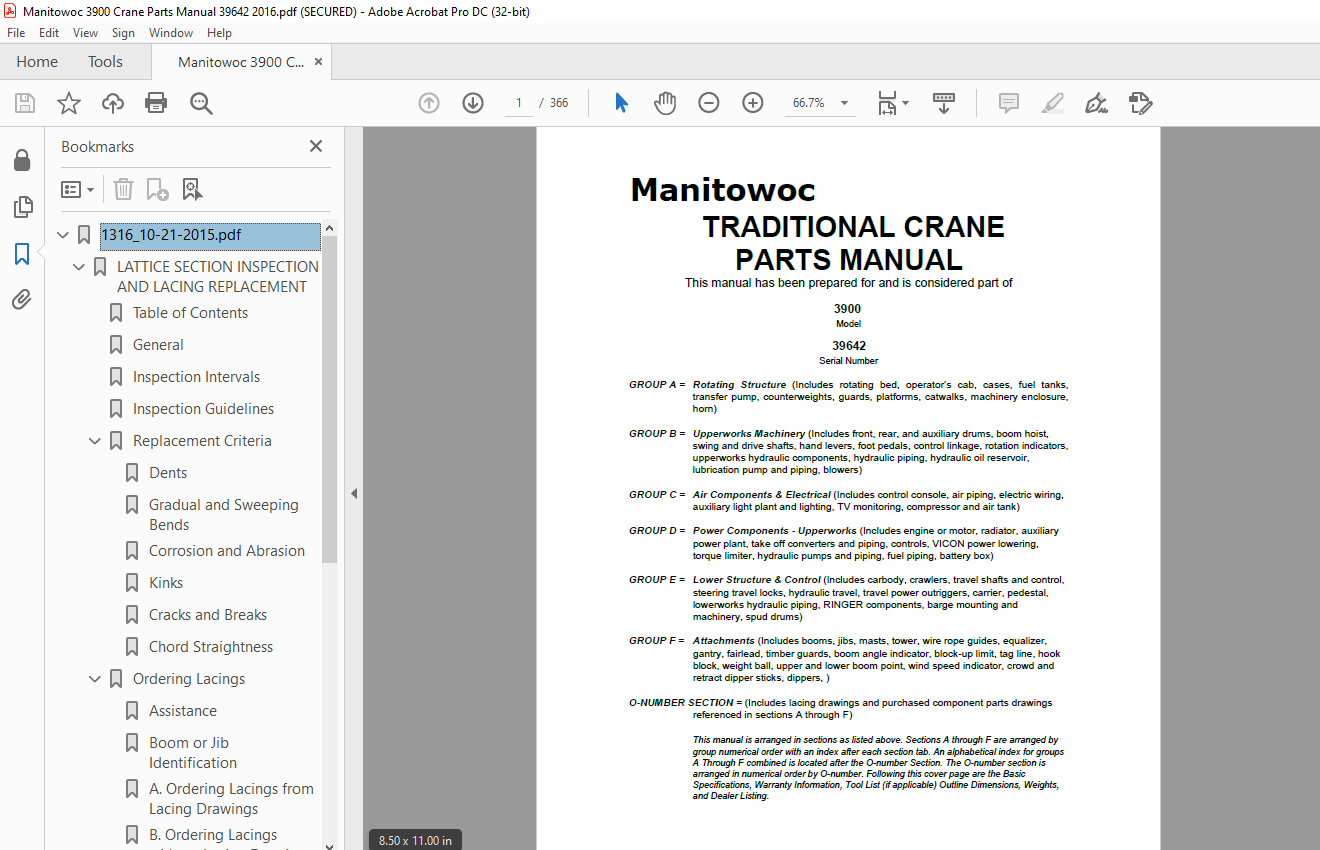This screenshot has height=850, width=1320.
Task: Open the fit width options dropdown arrow
Action: [x=906, y=103]
